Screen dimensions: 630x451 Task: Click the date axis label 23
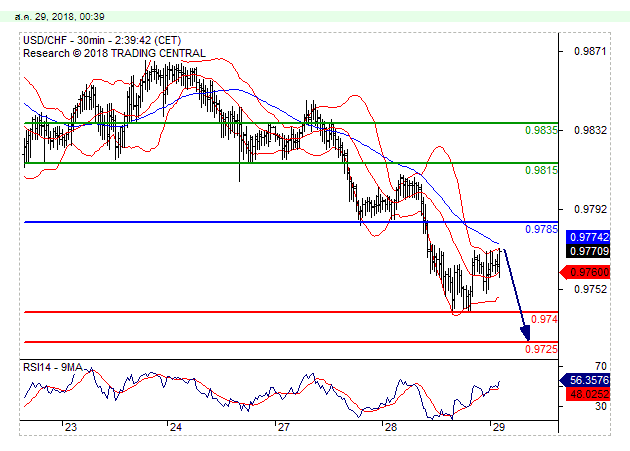point(71,427)
